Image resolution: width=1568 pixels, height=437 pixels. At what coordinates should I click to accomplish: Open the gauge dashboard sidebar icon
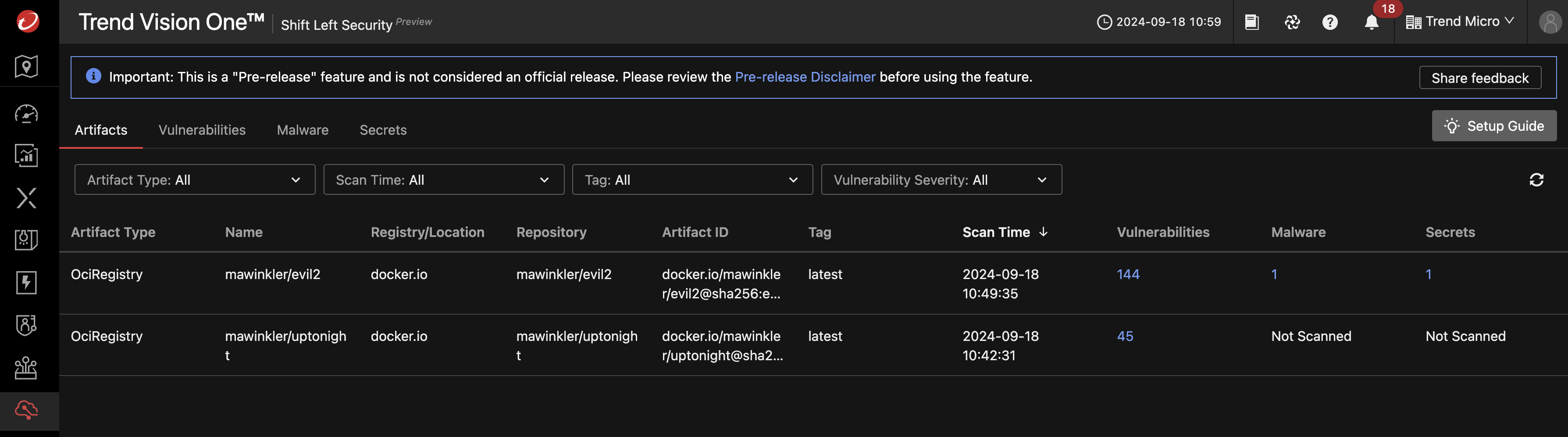point(26,114)
